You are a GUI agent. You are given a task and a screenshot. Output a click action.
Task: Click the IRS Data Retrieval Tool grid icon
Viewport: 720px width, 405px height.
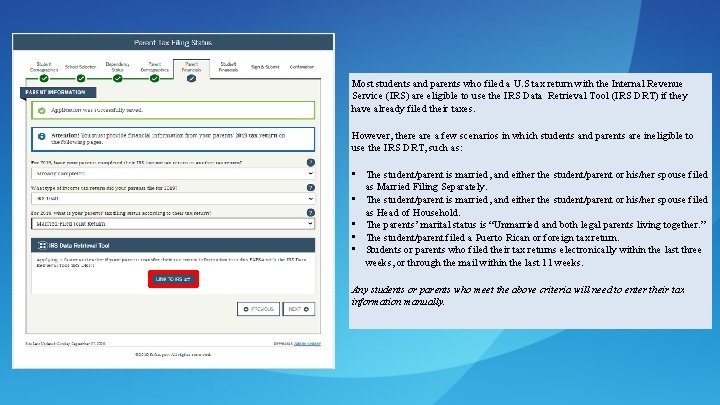(x=42, y=246)
